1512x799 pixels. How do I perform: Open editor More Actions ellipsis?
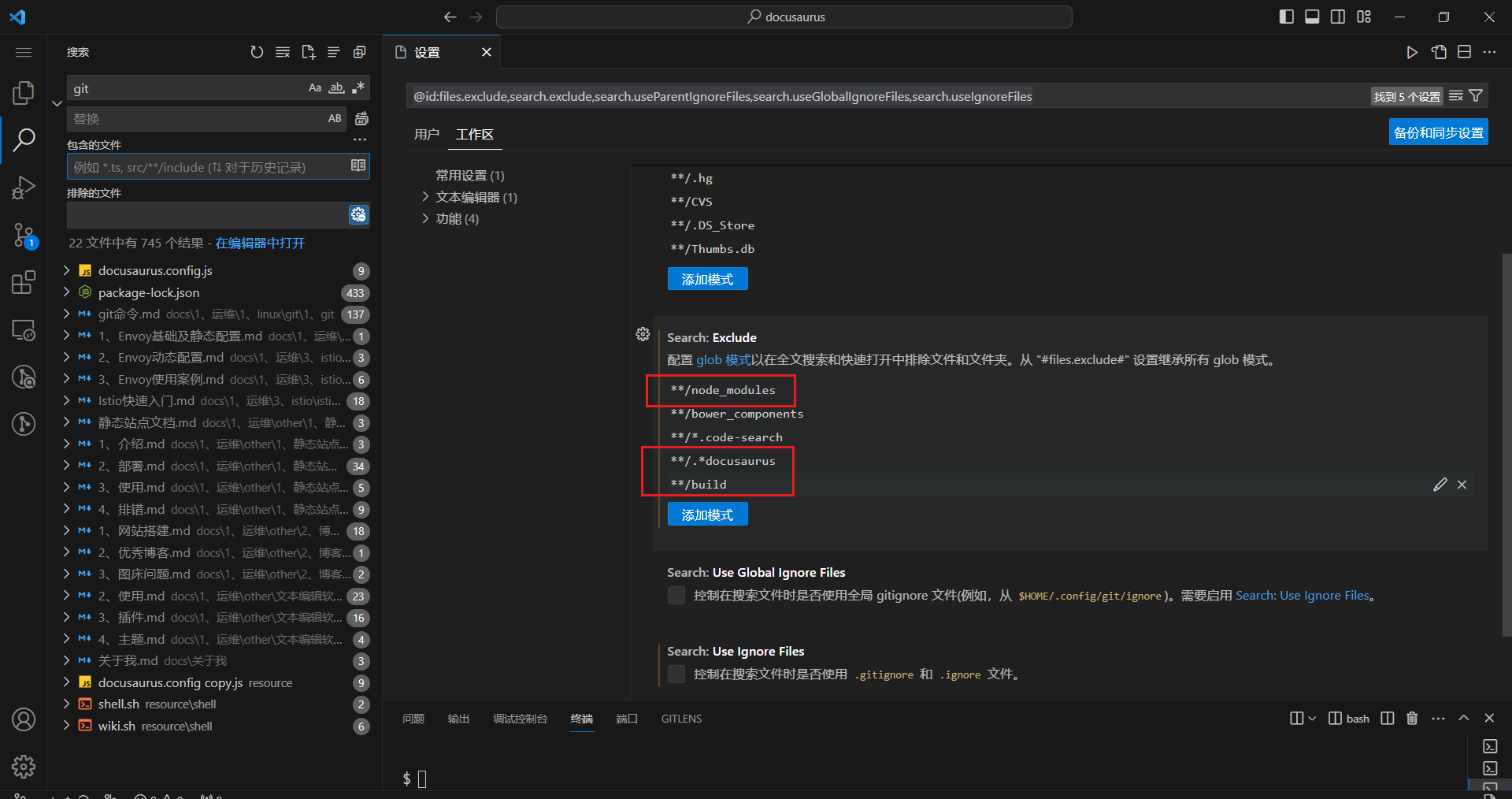pos(1489,52)
